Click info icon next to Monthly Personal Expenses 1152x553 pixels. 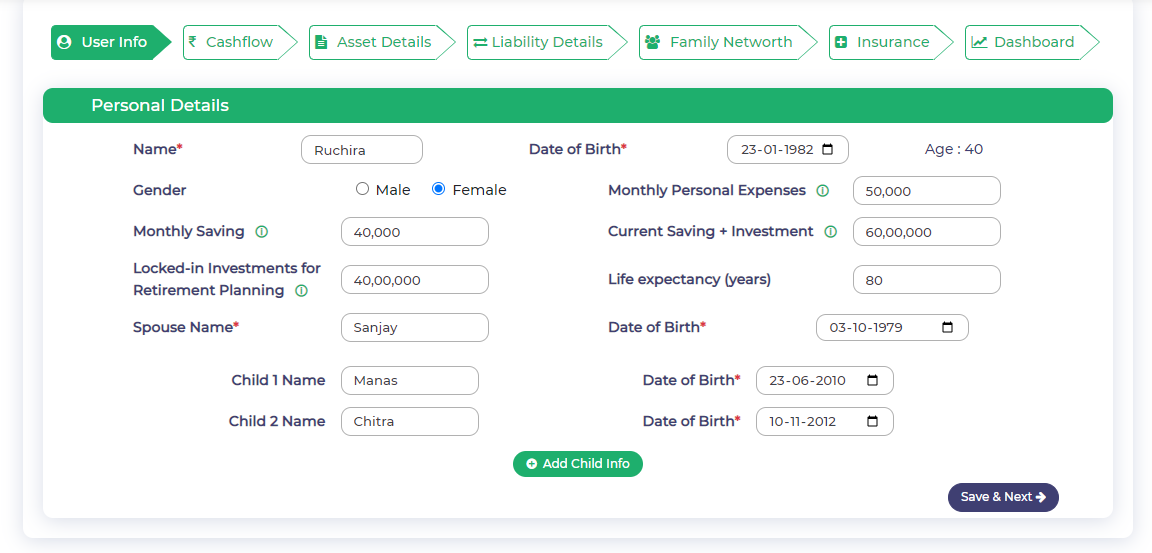point(823,191)
